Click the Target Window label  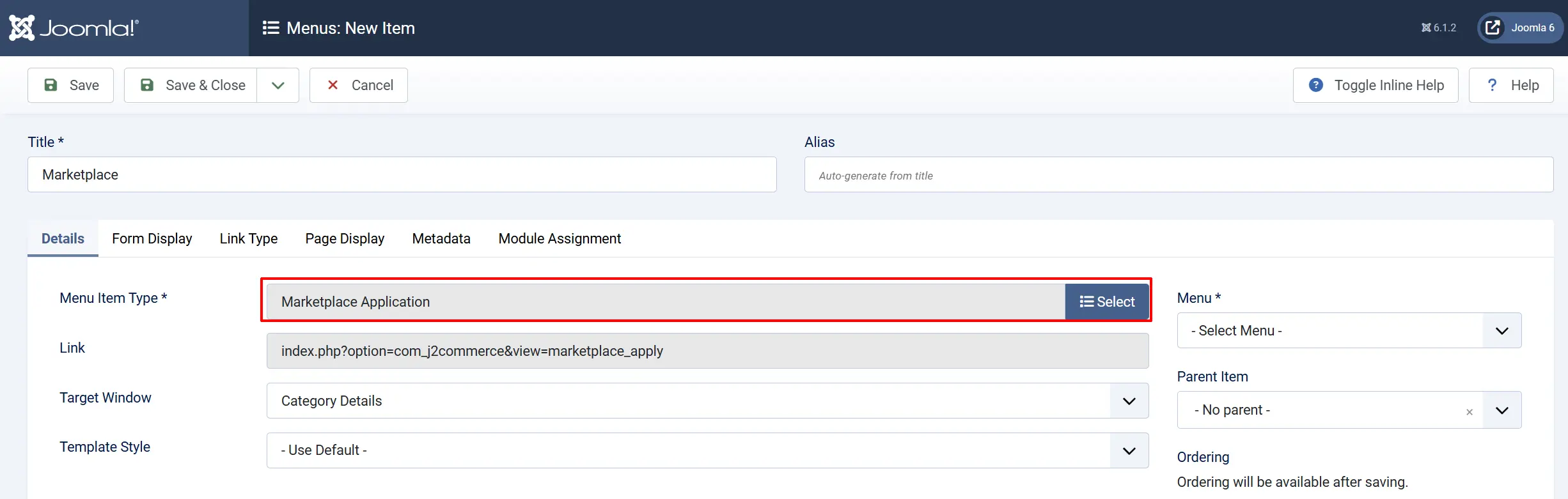click(106, 397)
